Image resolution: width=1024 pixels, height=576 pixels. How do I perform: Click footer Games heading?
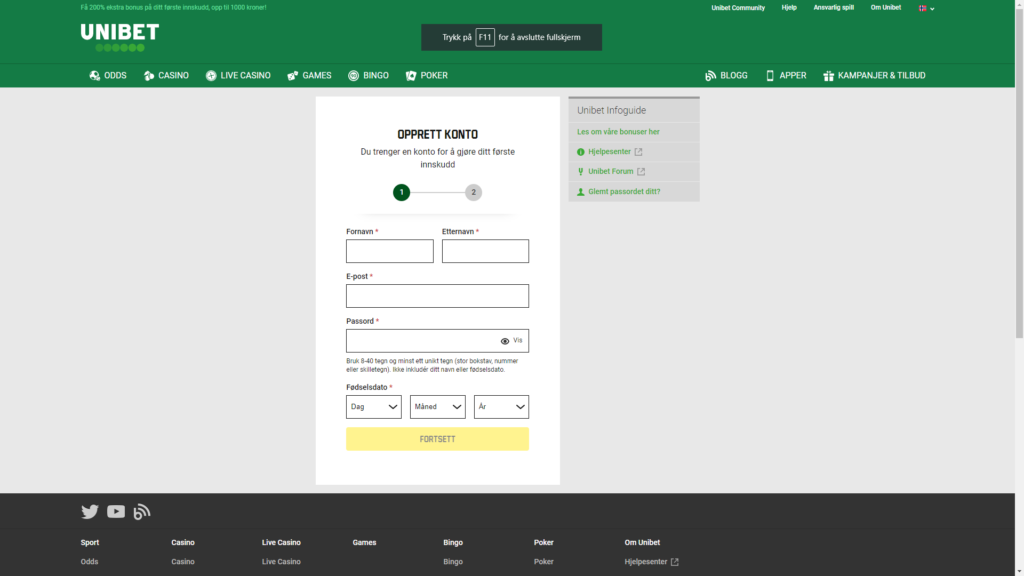pyautogui.click(x=364, y=543)
